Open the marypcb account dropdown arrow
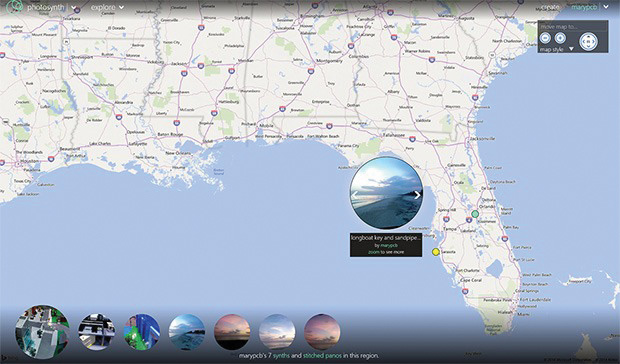This screenshot has width=620, height=364. (605, 7)
